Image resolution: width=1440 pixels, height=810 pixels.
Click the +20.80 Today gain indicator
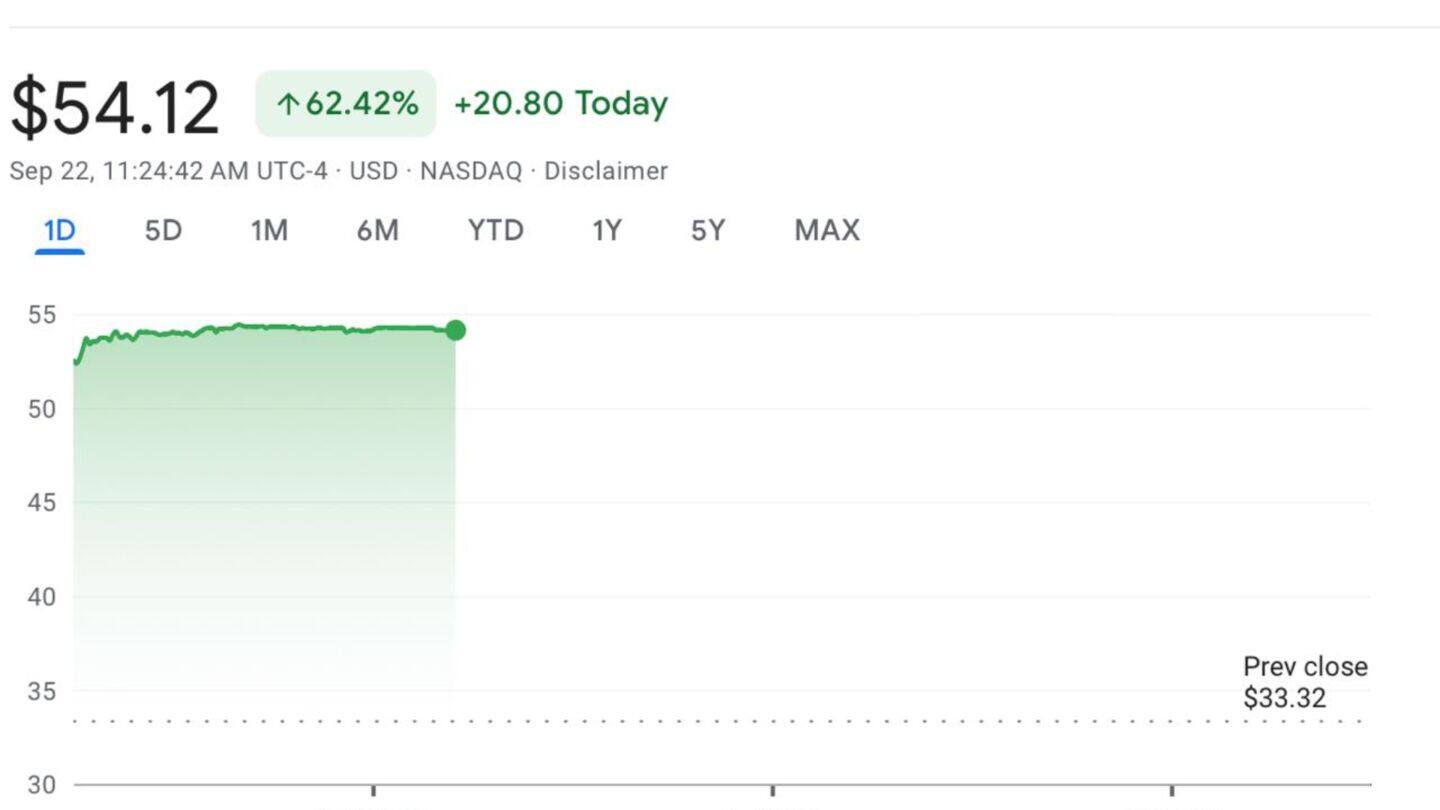[x=560, y=102]
